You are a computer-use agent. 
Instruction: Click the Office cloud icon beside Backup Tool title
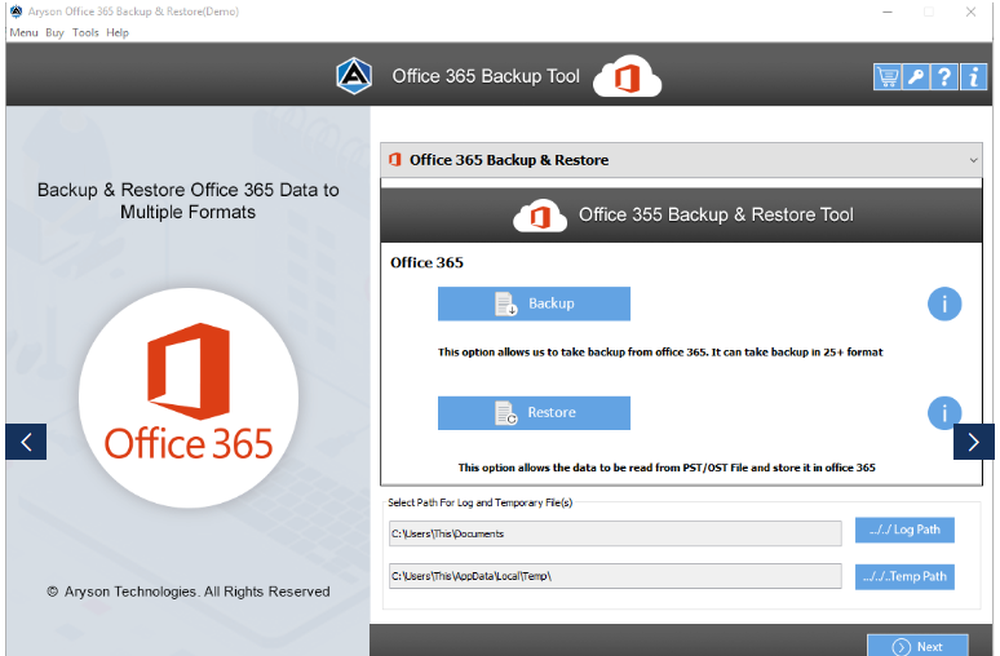pos(627,77)
